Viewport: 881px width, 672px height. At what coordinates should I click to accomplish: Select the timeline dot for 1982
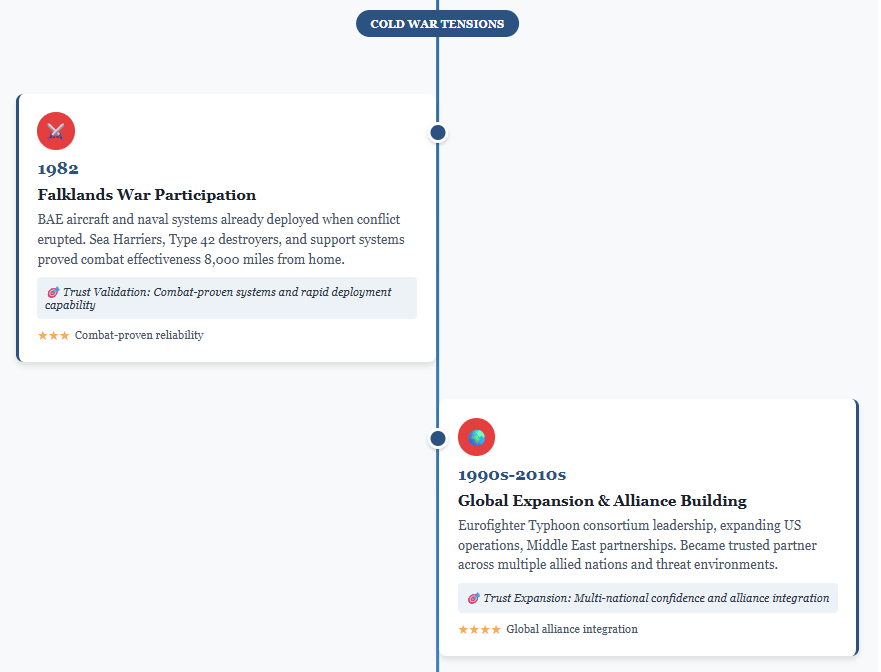(438, 133)
